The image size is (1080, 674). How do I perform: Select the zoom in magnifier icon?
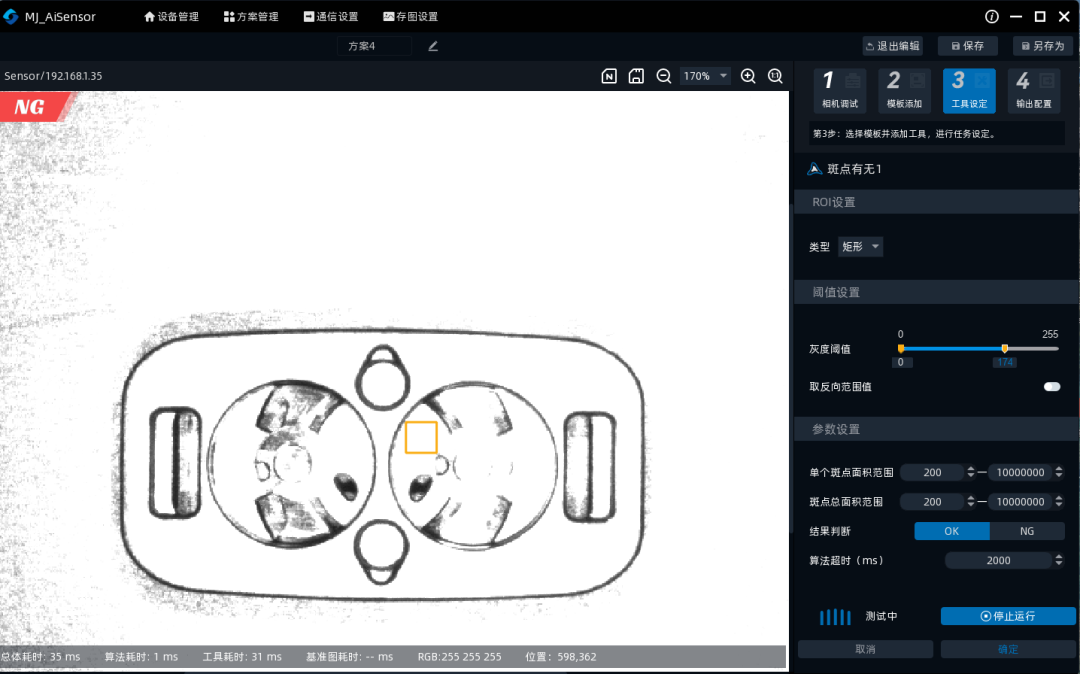tap(748, 75)
